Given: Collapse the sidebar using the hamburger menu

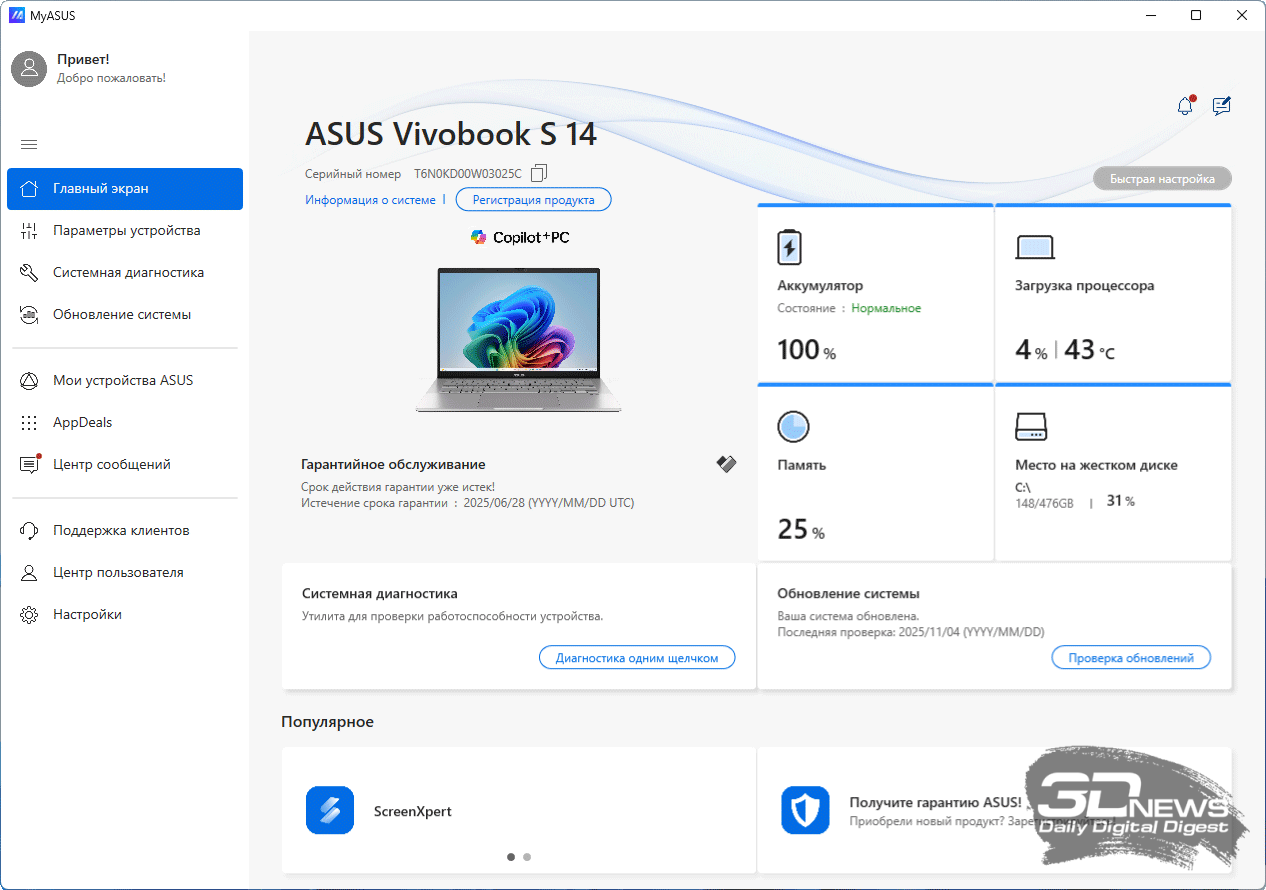Looking at the screenshot, I should point(29,145).
